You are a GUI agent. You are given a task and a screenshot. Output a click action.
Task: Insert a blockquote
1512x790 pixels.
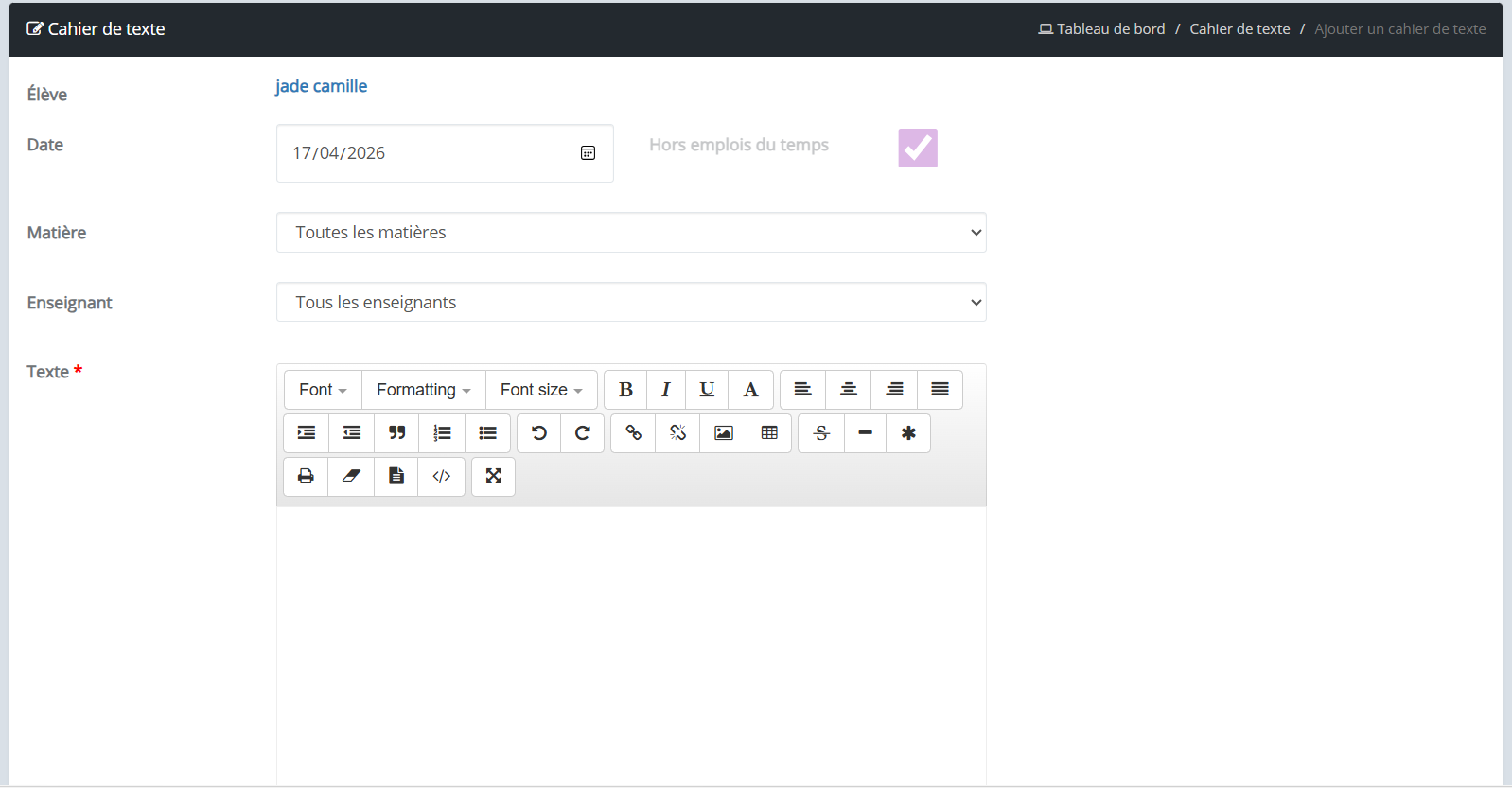(397, 433)
